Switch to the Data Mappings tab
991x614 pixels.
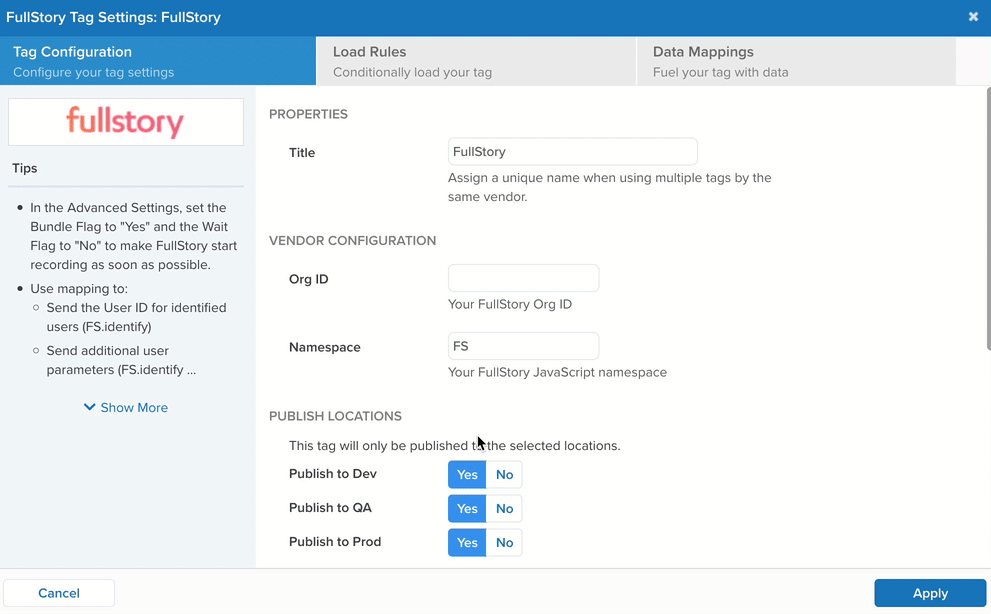[796, 61]
